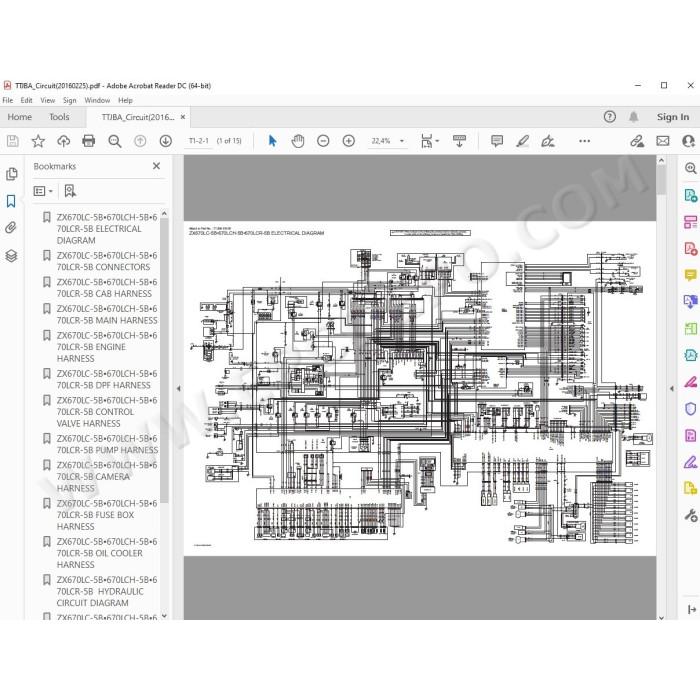Switch to the Home tab
The width and height of the screenshot is (700, 700).
tap(20, 117)
